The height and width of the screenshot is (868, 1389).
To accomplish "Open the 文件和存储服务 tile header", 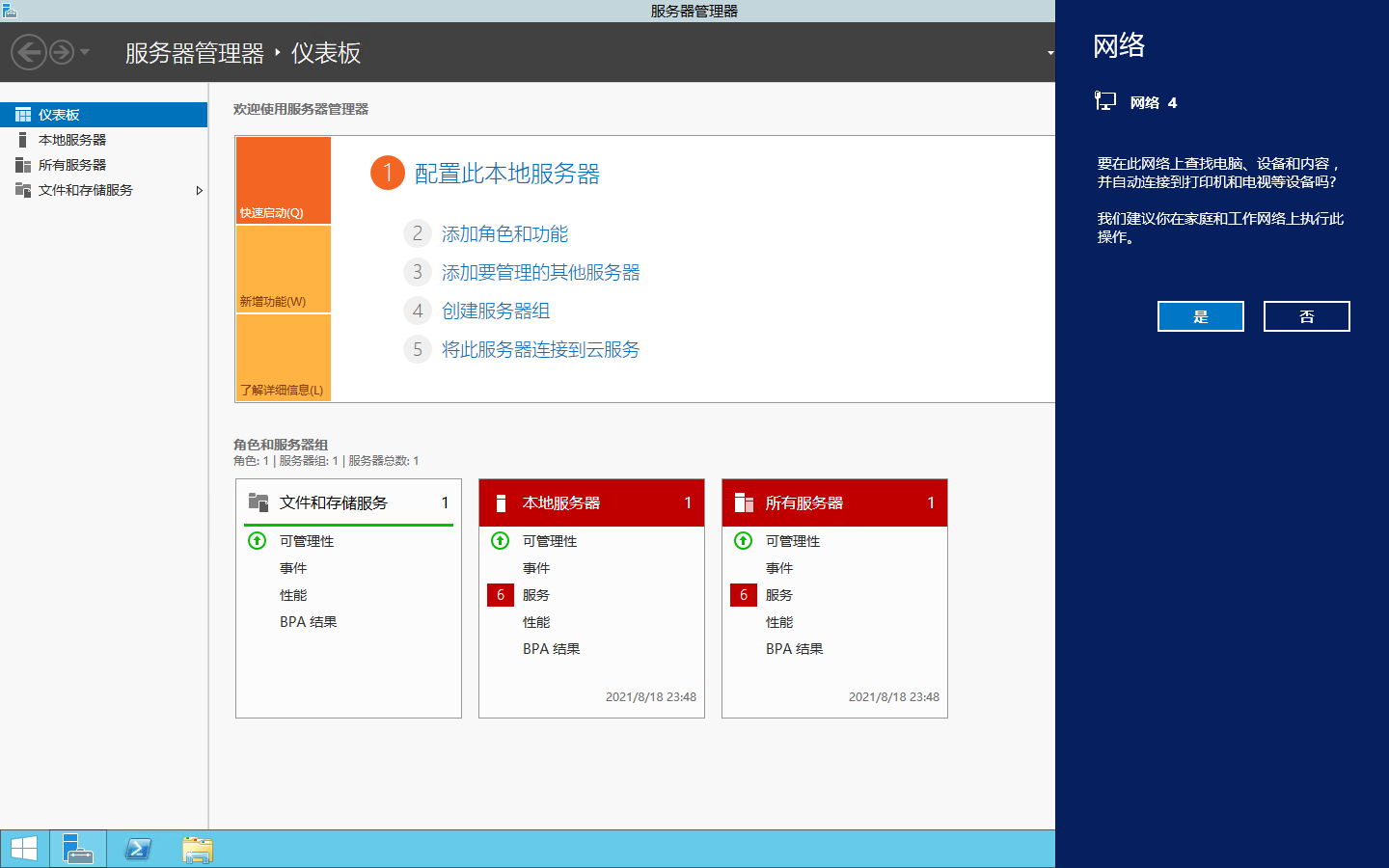I will tap(348, 502).
